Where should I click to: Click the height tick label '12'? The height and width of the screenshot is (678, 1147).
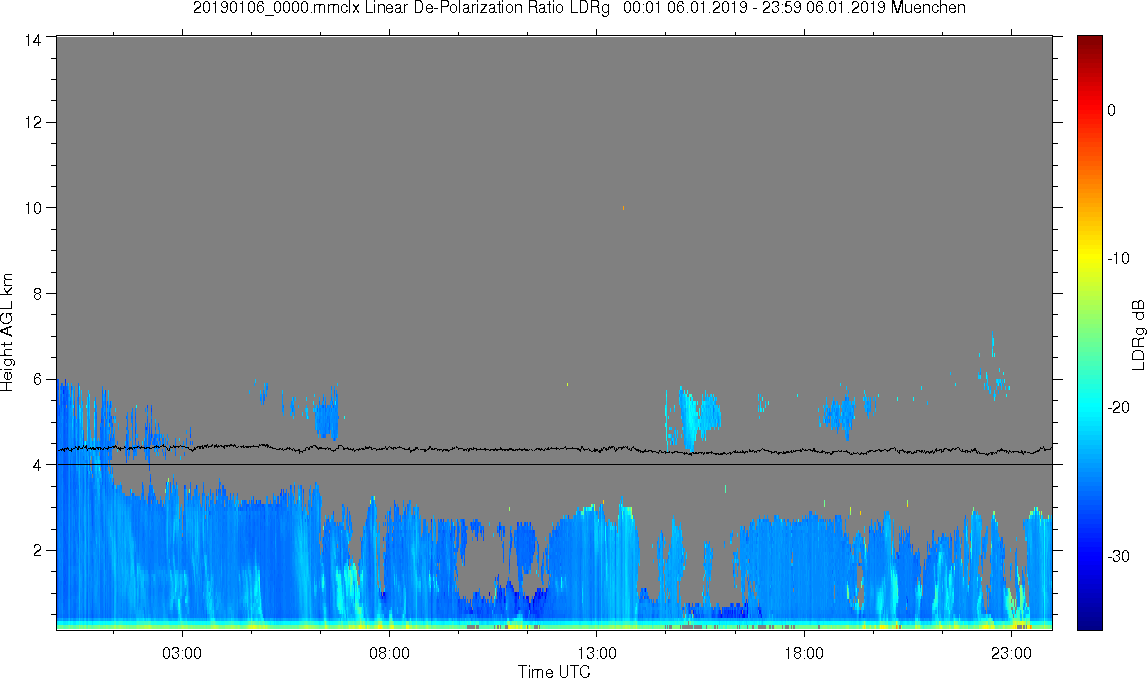coord(32,122)
